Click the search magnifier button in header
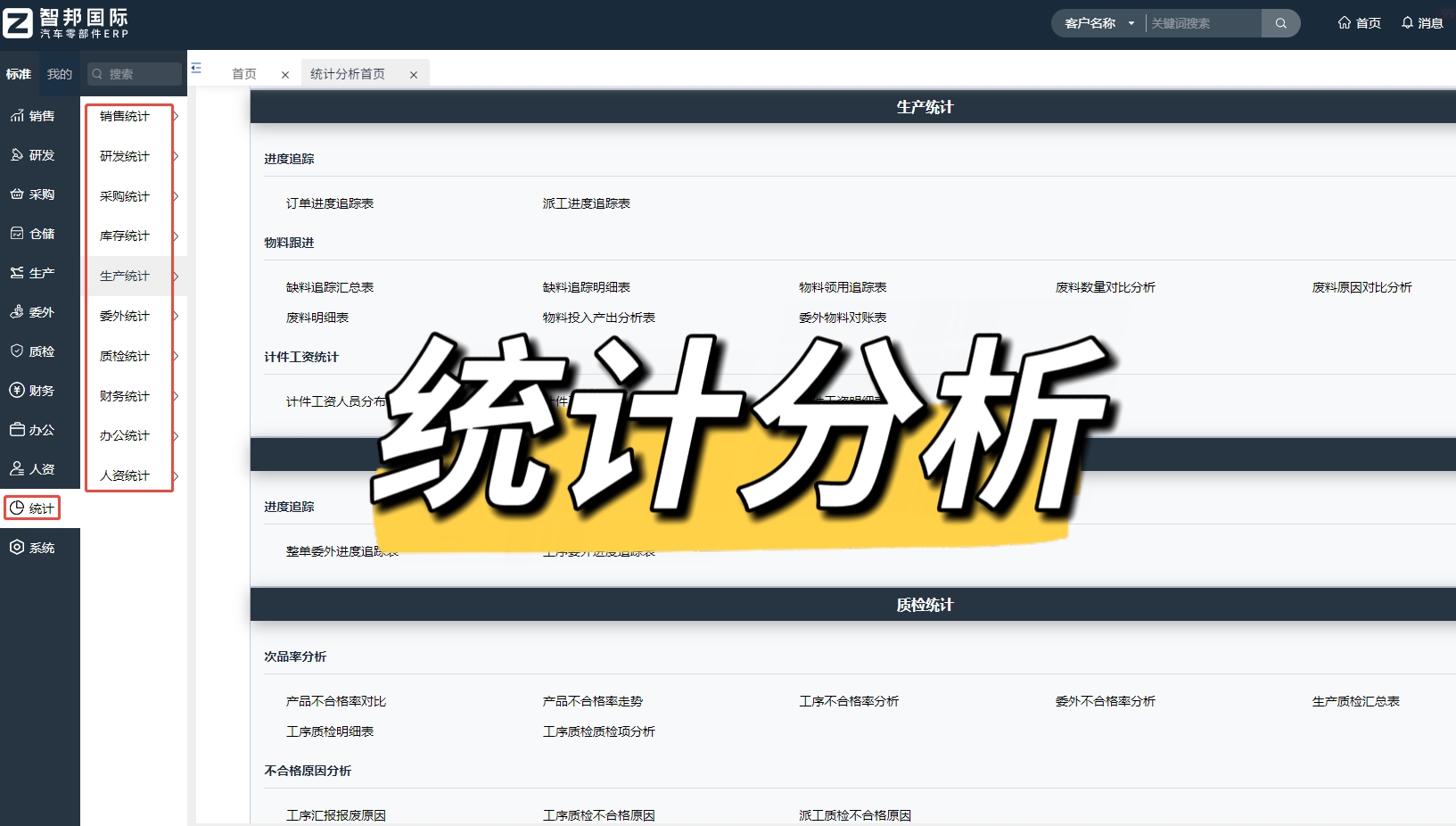 [1280, 23]
